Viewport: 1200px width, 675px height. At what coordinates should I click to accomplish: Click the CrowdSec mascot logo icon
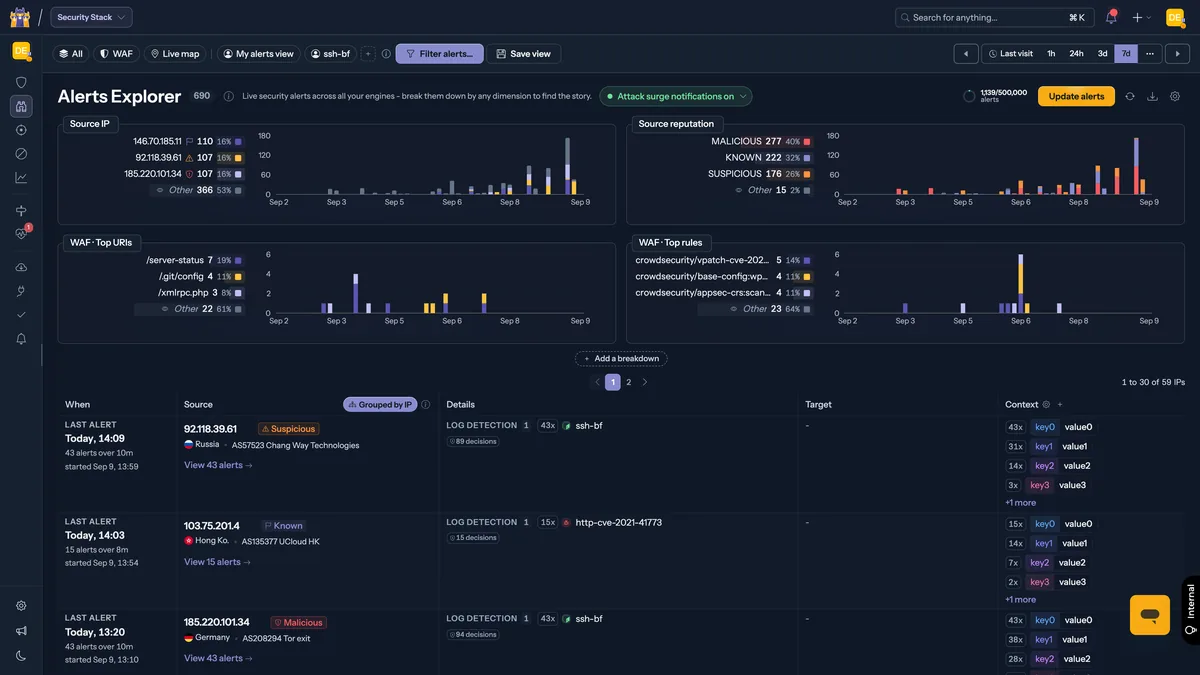20,17
